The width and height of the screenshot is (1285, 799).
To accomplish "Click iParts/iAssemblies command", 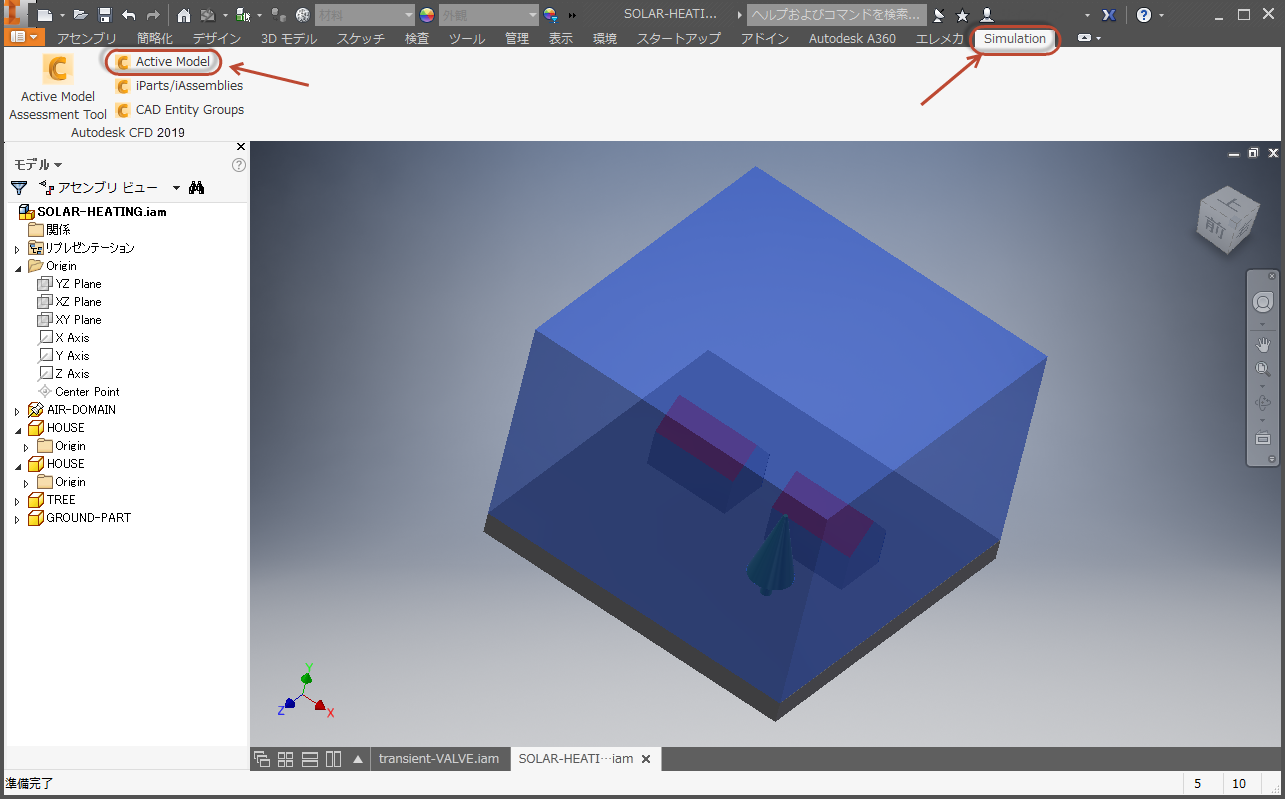I will (x=179, y=86).
